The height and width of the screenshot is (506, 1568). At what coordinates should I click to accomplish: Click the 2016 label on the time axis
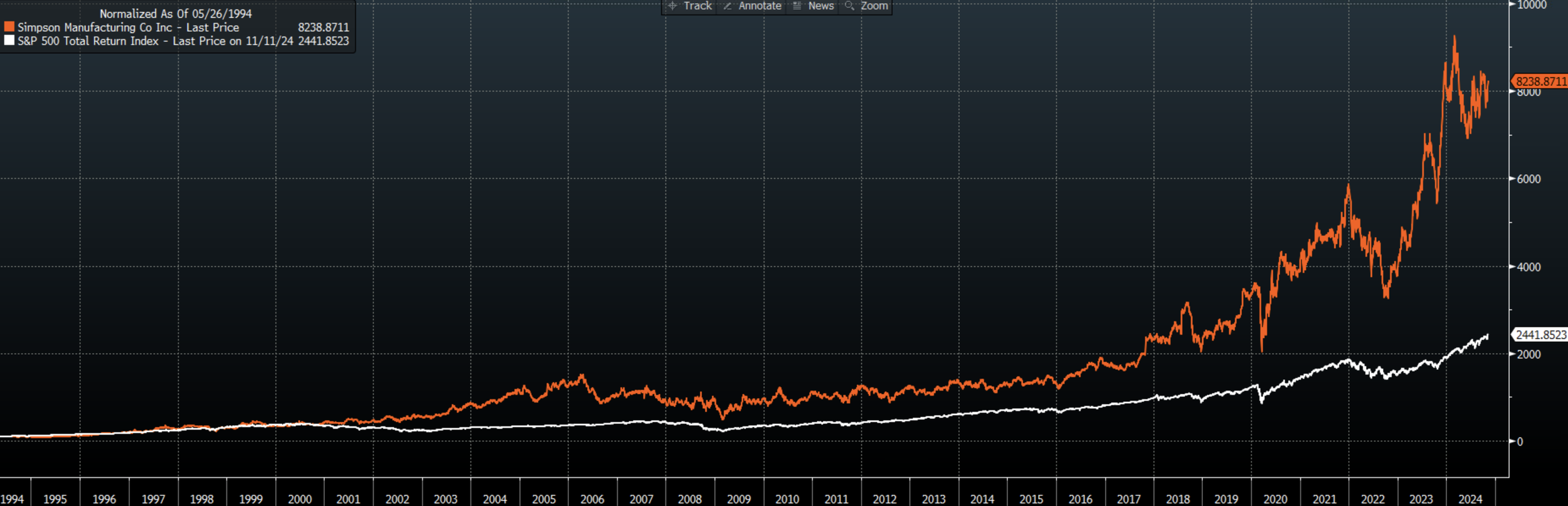pyautogui.click(x=1080, y=499)
